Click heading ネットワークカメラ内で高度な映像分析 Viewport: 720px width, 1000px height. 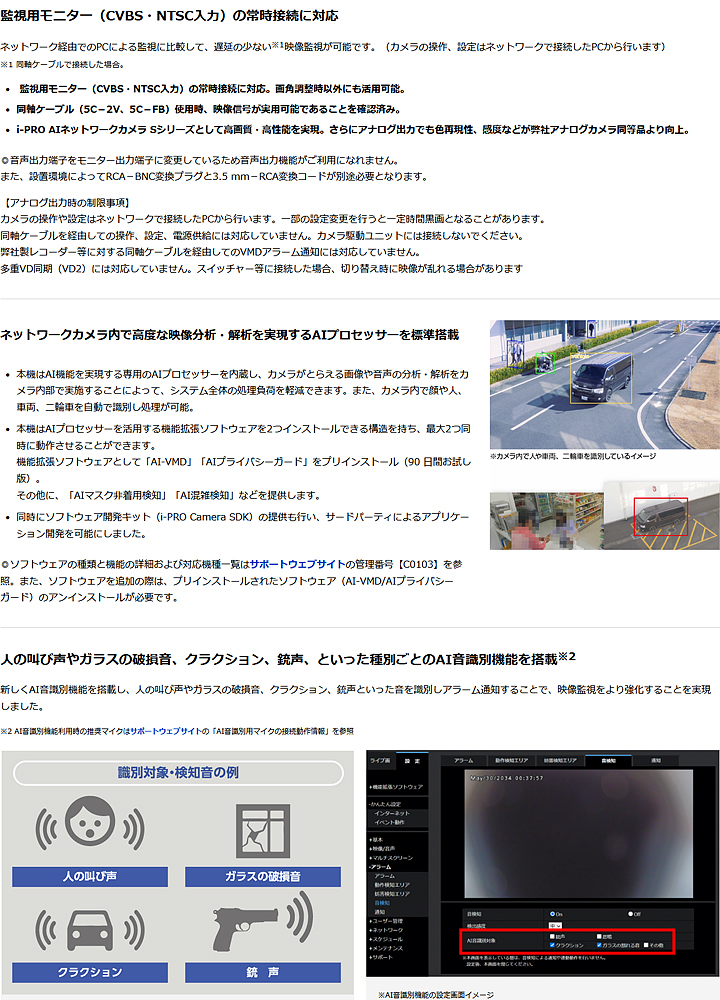pos(230,335)
